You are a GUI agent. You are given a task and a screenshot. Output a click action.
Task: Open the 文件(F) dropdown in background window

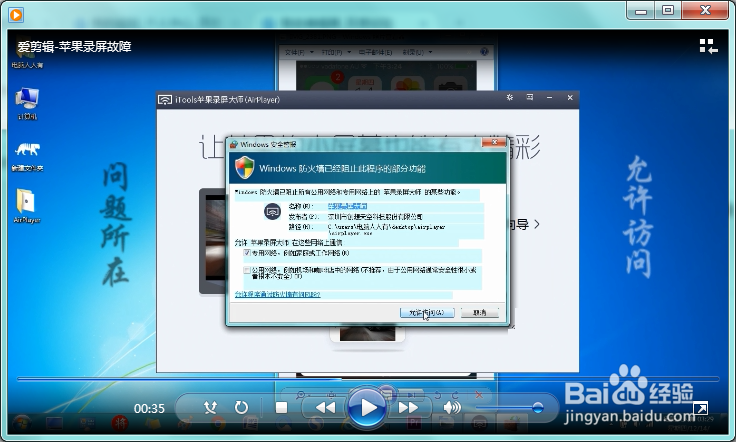coord(299,52)
